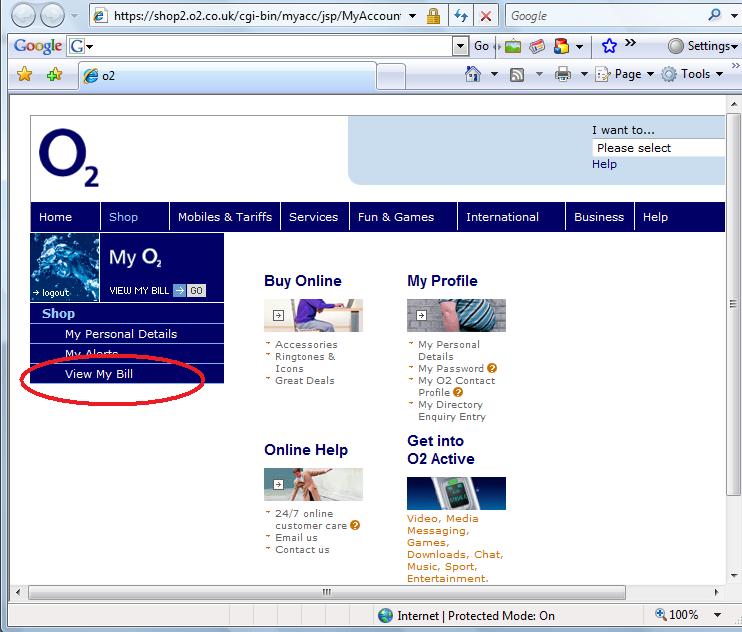The width and height of the screenshot is (742, 632).
Task: Click the Favorites Center star icon
Action: [24, 74]
